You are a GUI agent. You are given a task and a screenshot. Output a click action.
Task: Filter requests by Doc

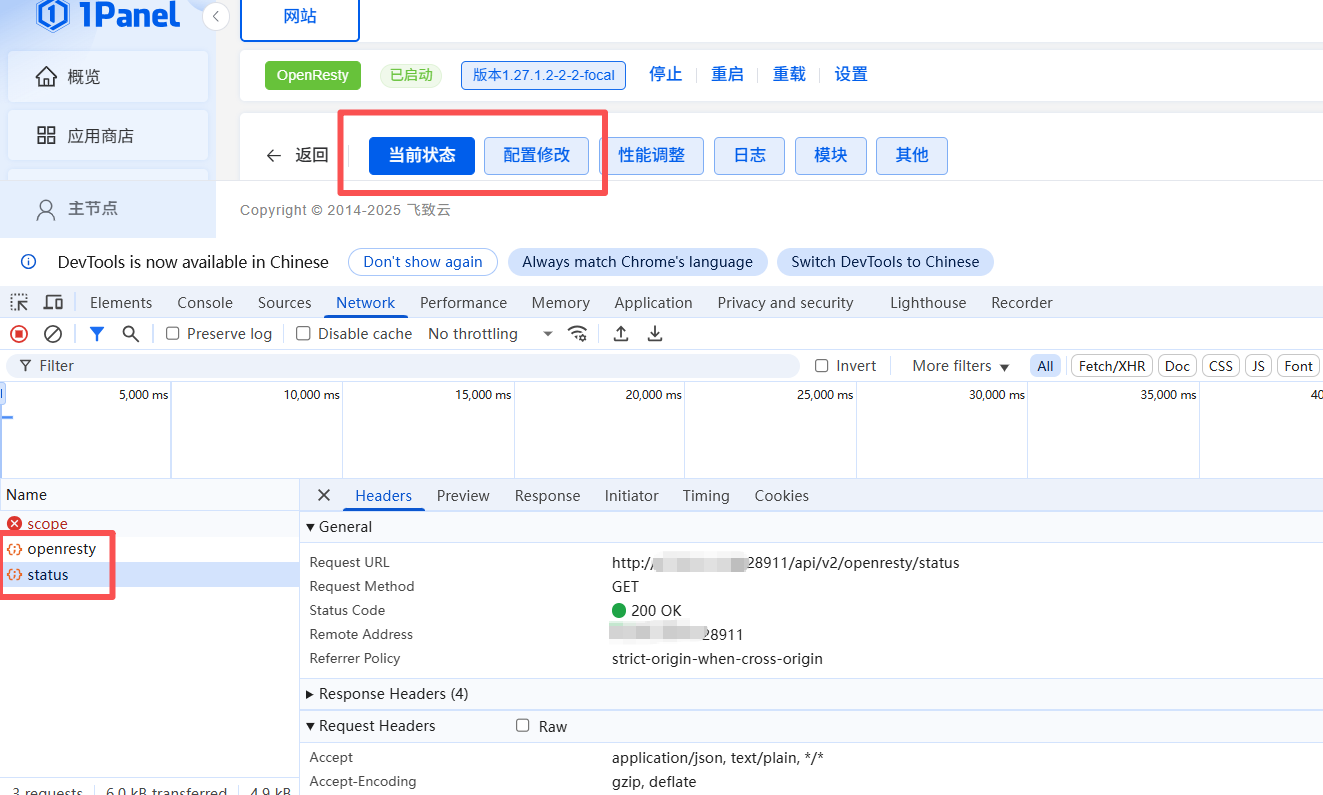(1177, 366)
